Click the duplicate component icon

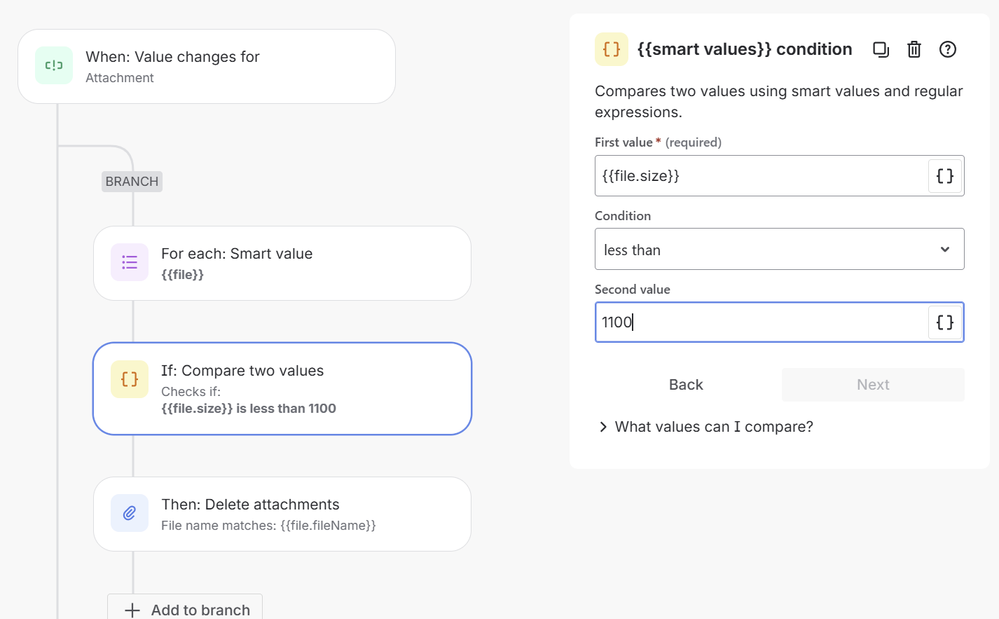tap(880, 50)
